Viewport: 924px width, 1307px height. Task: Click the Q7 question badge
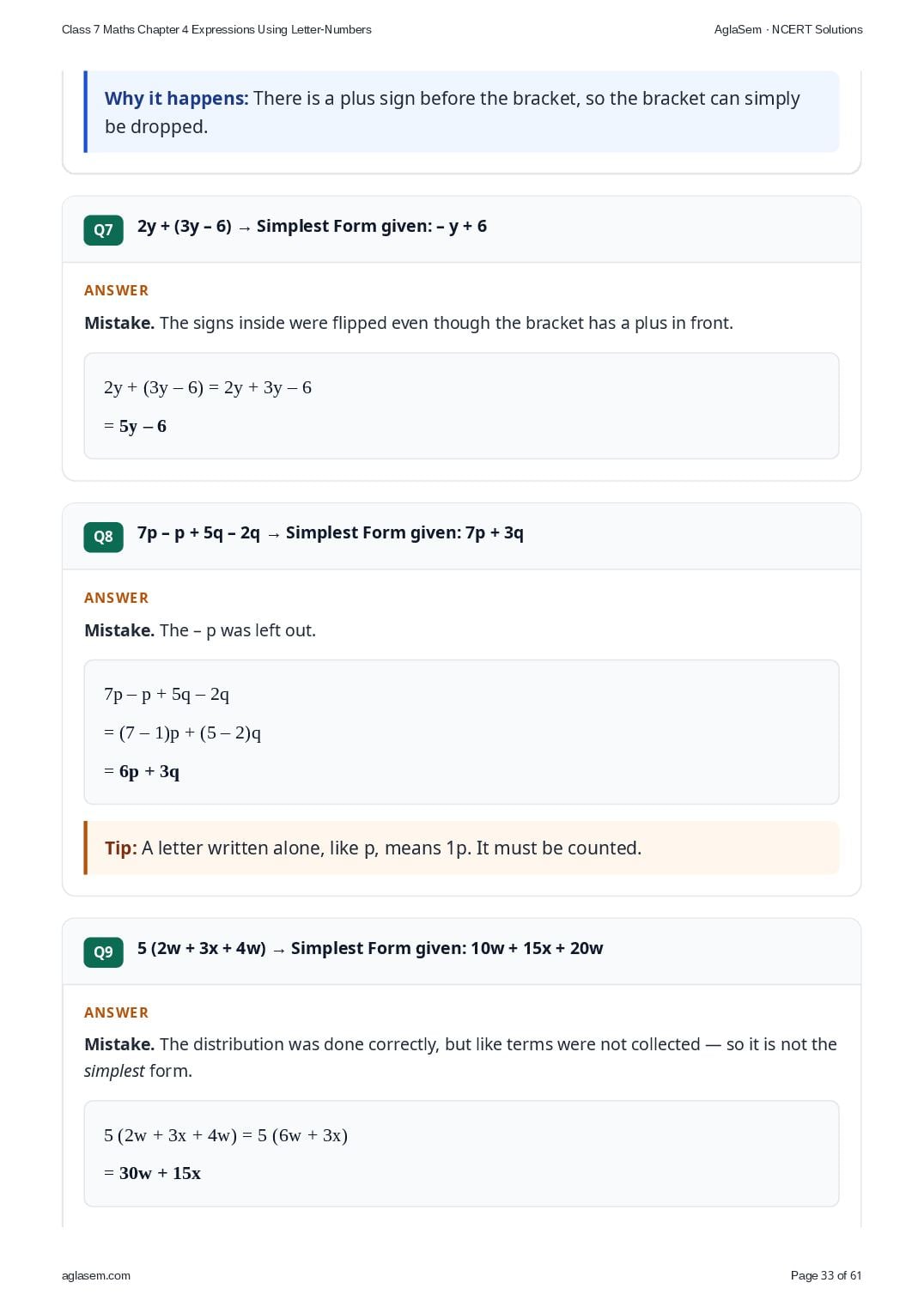[103, 230]
